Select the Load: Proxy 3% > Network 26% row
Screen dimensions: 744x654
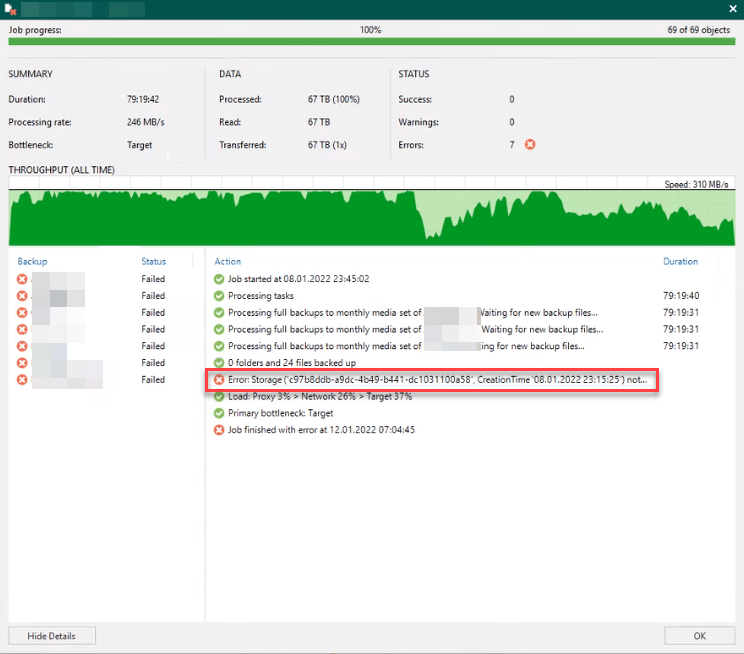320,397
